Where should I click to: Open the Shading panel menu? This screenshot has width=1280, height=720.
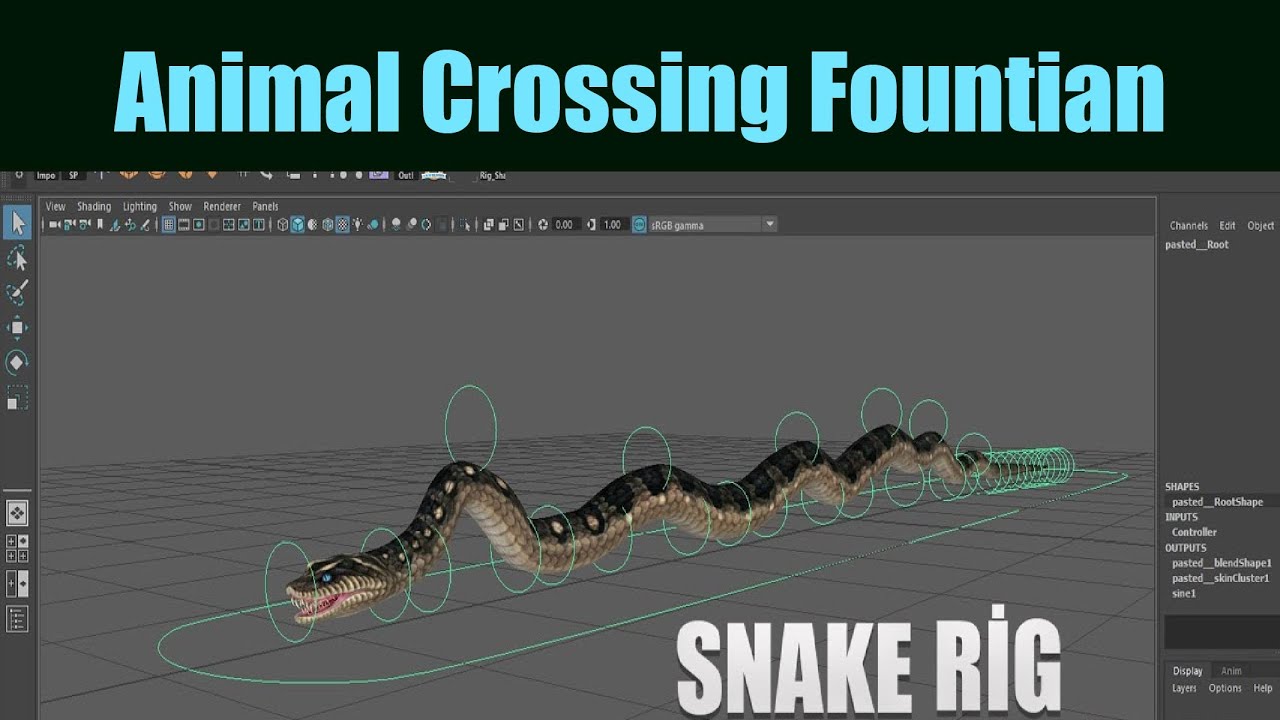pyautogui.click(x=94, y=207)
